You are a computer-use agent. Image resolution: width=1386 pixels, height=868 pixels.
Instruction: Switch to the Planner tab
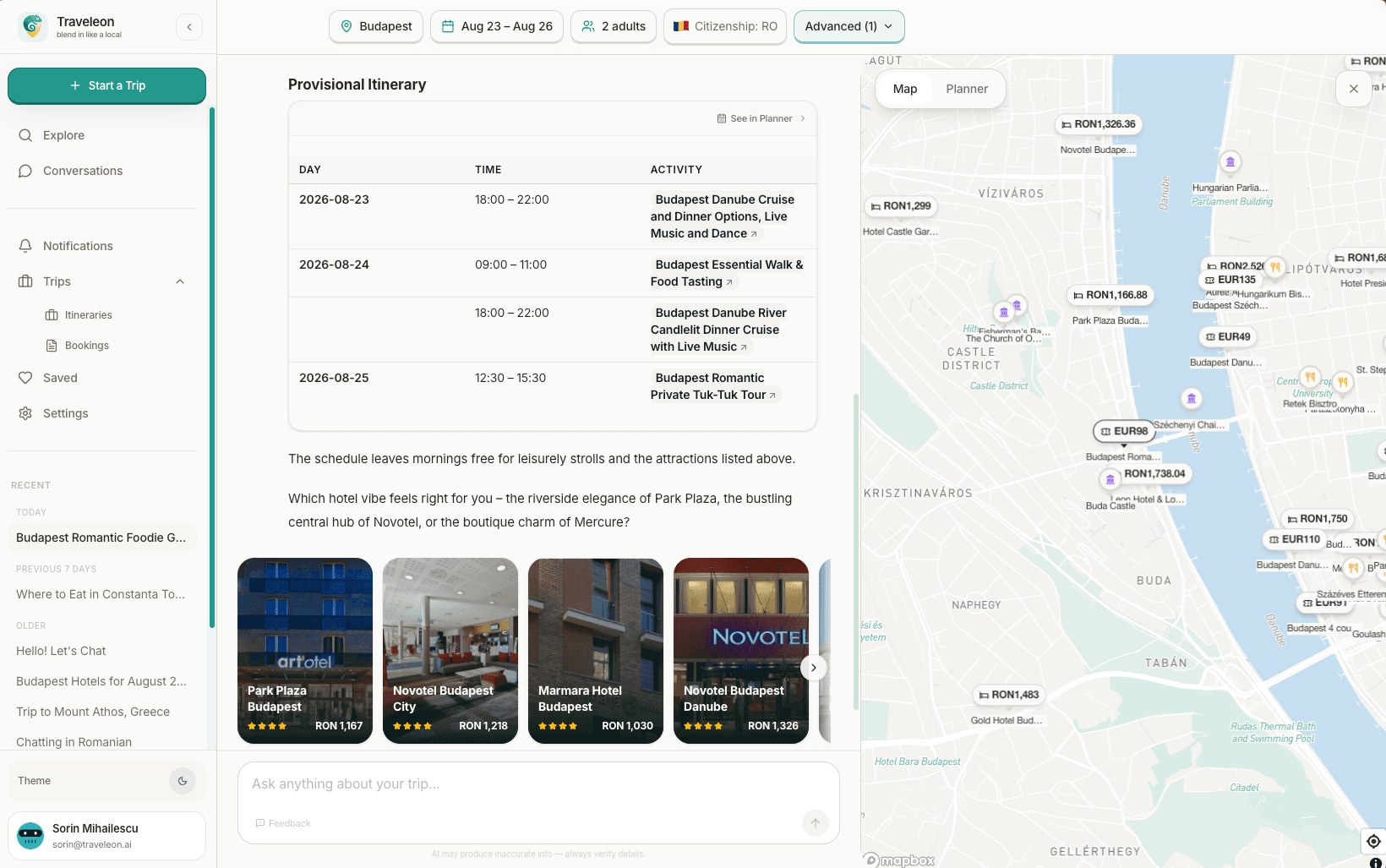(x=967, y=89)
